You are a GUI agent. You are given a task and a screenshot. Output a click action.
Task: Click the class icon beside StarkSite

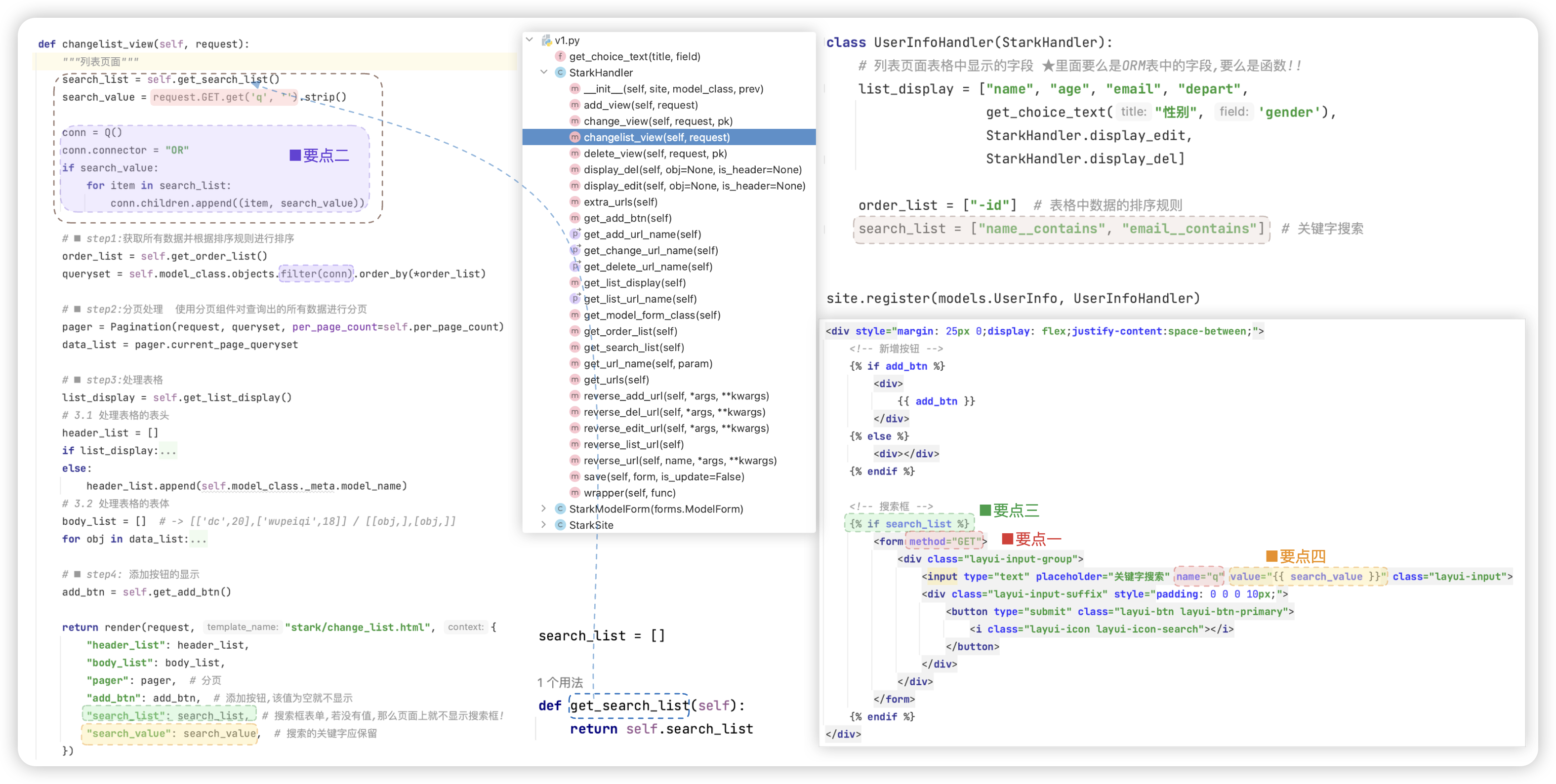(560, 525)
